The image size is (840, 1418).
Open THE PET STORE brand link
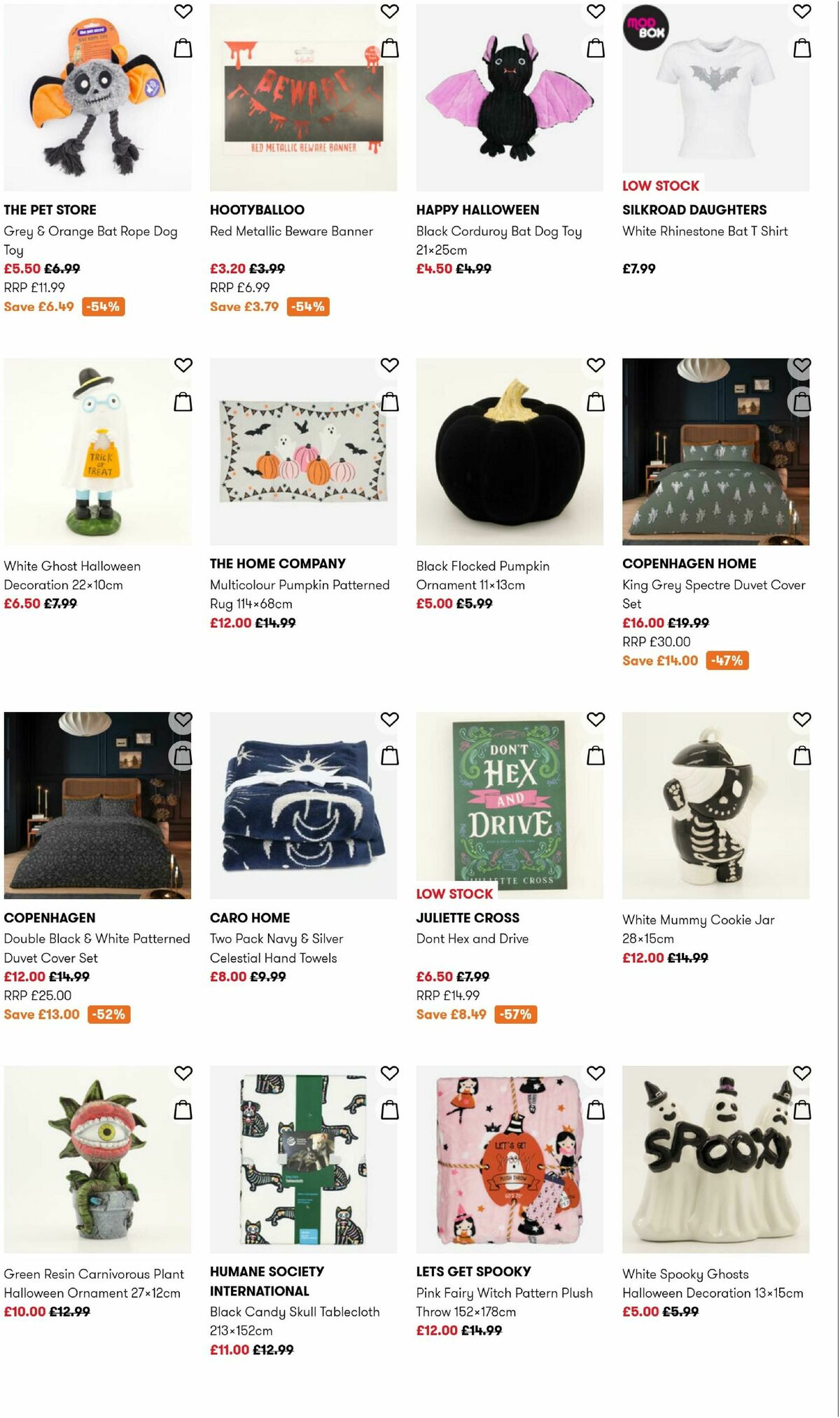coord(50,209)
